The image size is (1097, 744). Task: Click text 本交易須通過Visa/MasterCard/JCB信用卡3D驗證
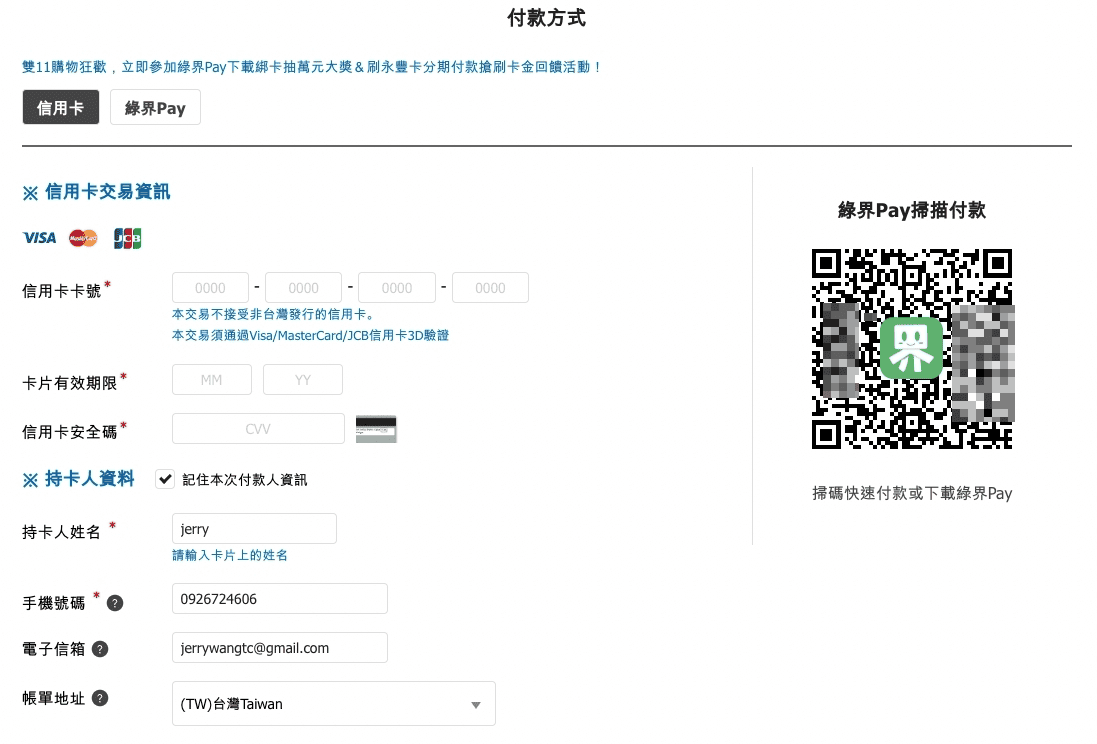point(311,335)
